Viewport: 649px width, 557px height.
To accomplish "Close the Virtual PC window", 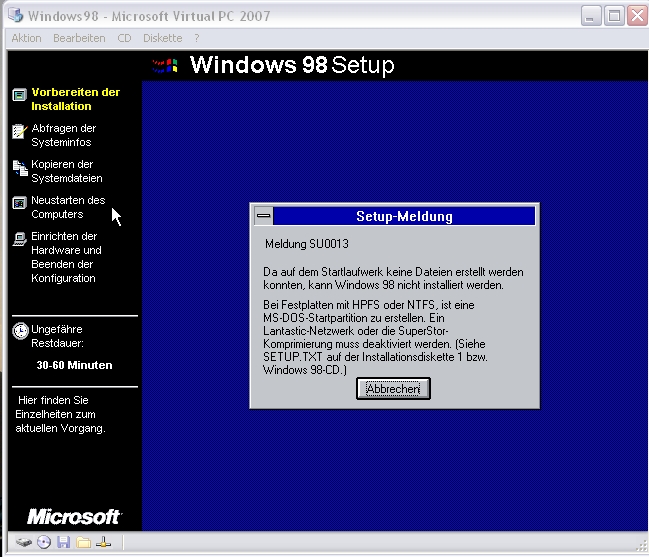I will point(637,16).
